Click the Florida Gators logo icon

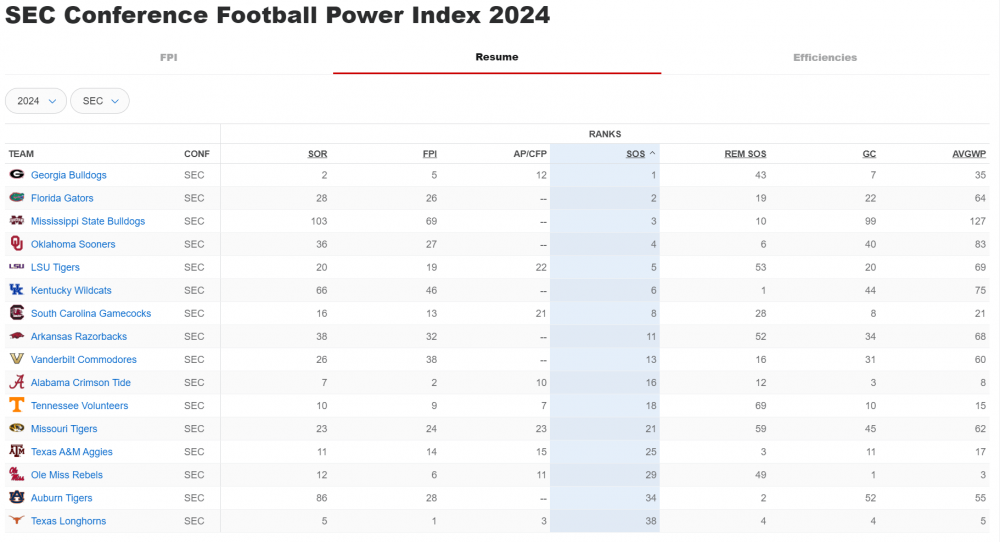(17, 198)
